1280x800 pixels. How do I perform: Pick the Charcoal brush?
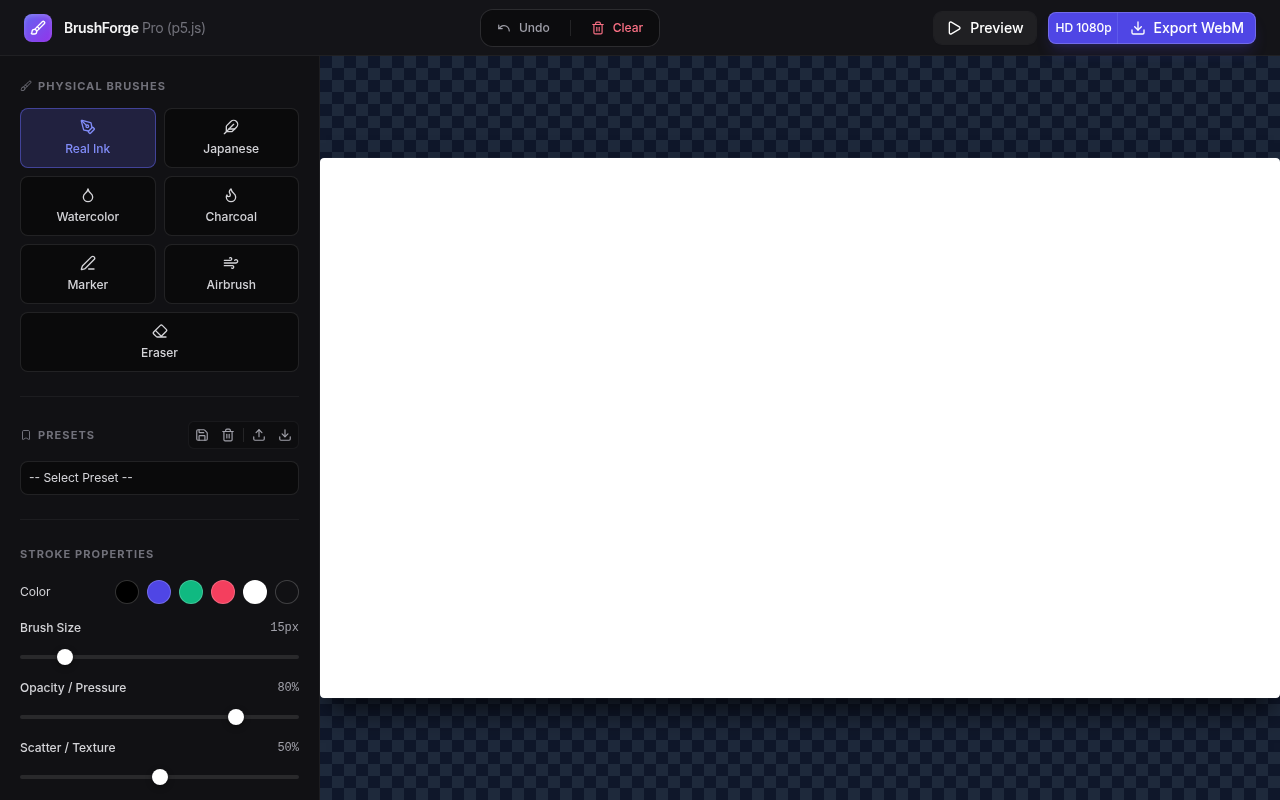231,206
